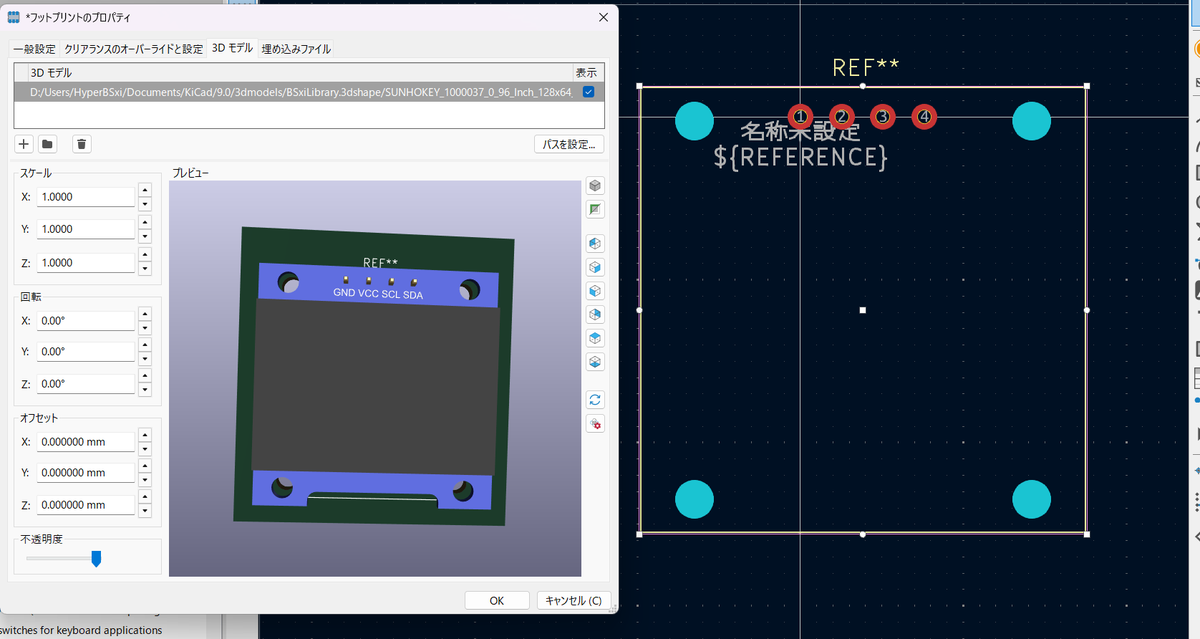The height and width of the screenshot is (639, 1200).
Task: Select pad 3 in footprint editor
Action: (x=882, y=117)
